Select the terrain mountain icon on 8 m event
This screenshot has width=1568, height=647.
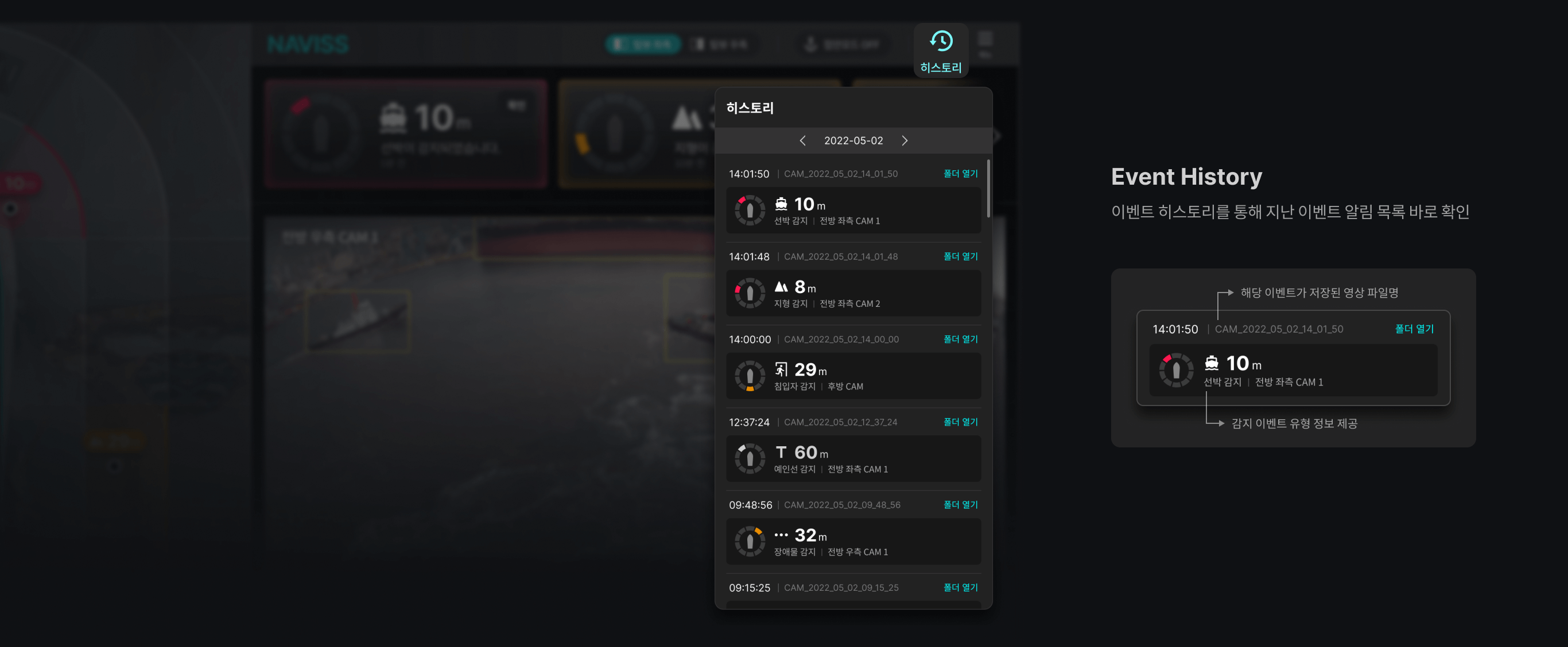coord(781,286)
